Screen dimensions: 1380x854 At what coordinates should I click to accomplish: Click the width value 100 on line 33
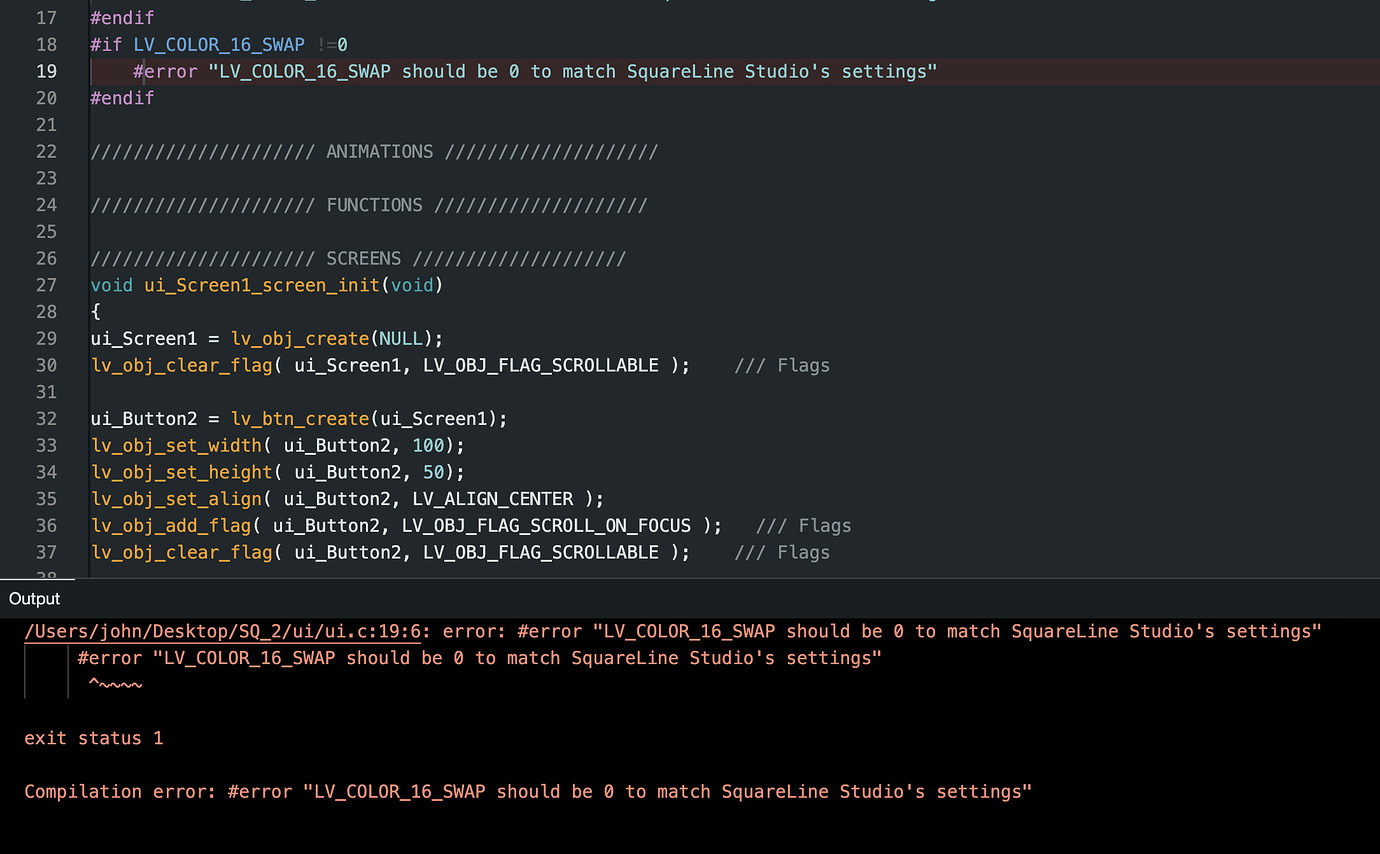click(428, 445)
